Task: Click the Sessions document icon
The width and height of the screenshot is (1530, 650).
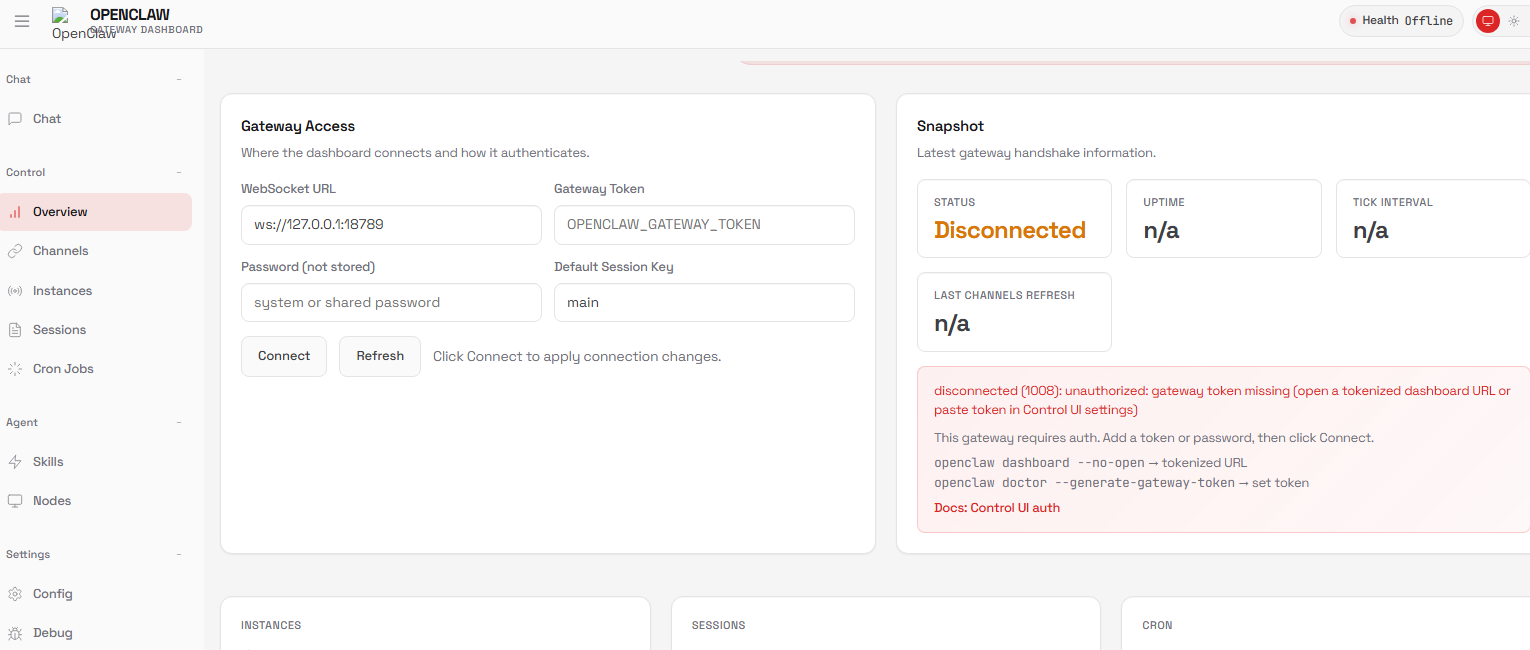Action: 15,330
